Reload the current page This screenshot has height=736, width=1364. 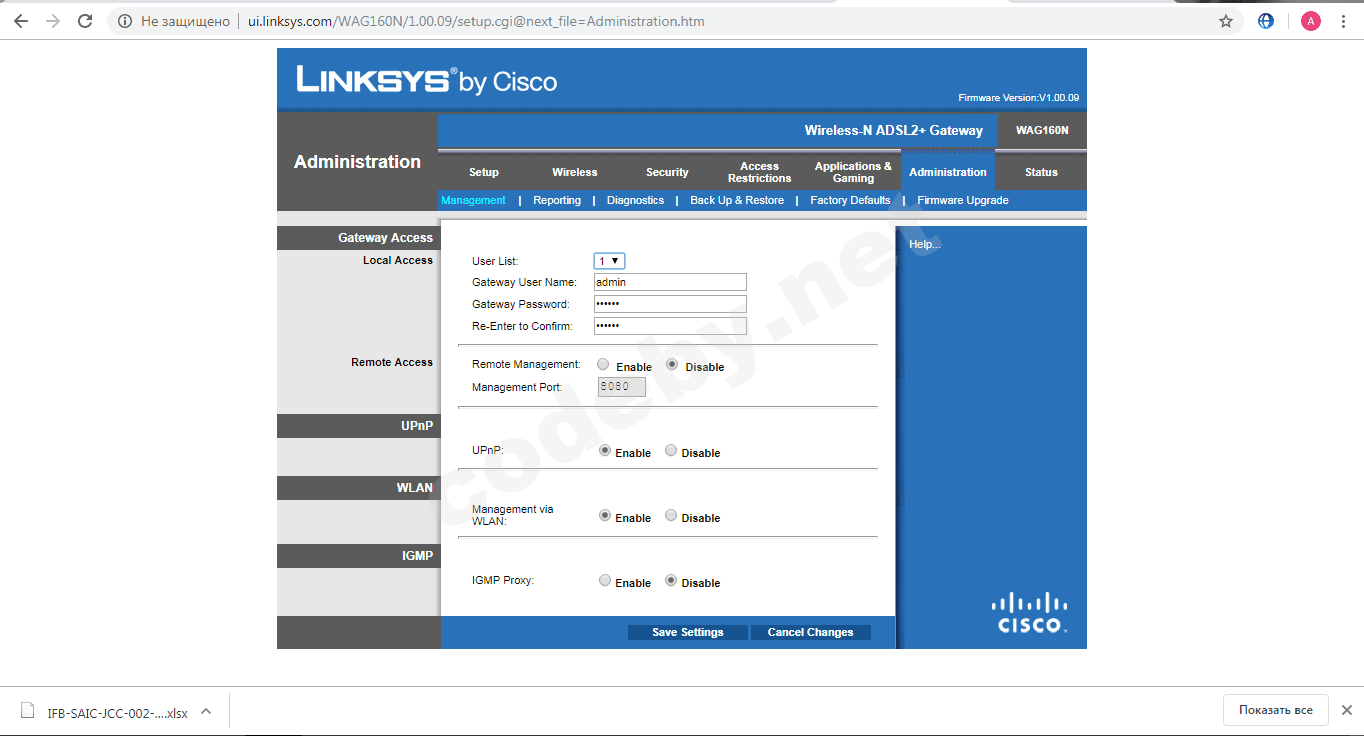pos(85,21)
